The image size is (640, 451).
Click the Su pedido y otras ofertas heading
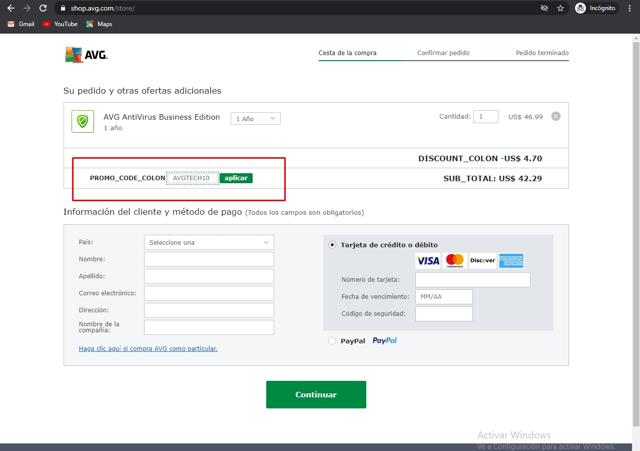click(x=142, y=91)
